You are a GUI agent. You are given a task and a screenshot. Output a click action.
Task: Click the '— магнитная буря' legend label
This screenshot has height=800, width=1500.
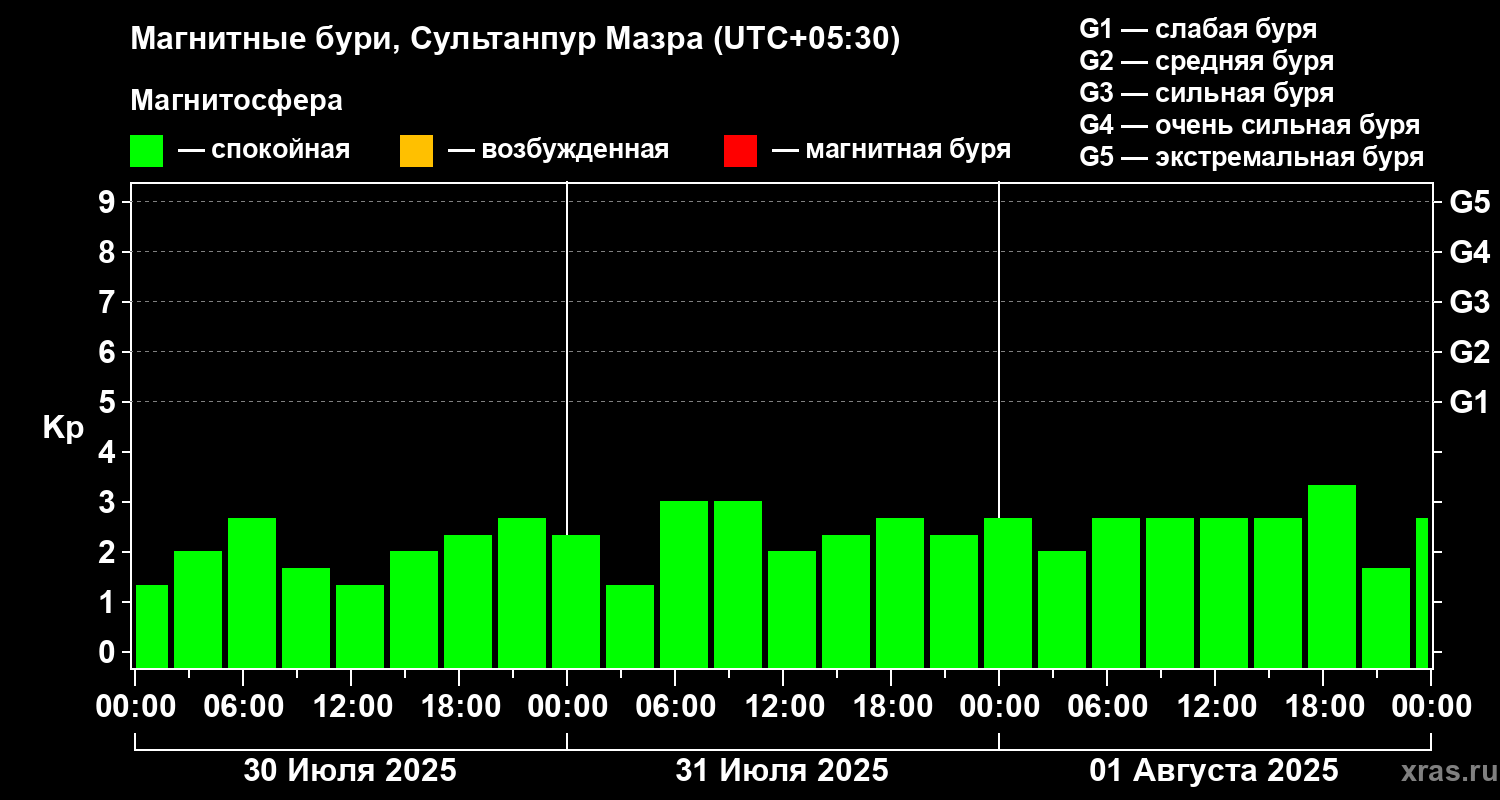click(892, 150)
